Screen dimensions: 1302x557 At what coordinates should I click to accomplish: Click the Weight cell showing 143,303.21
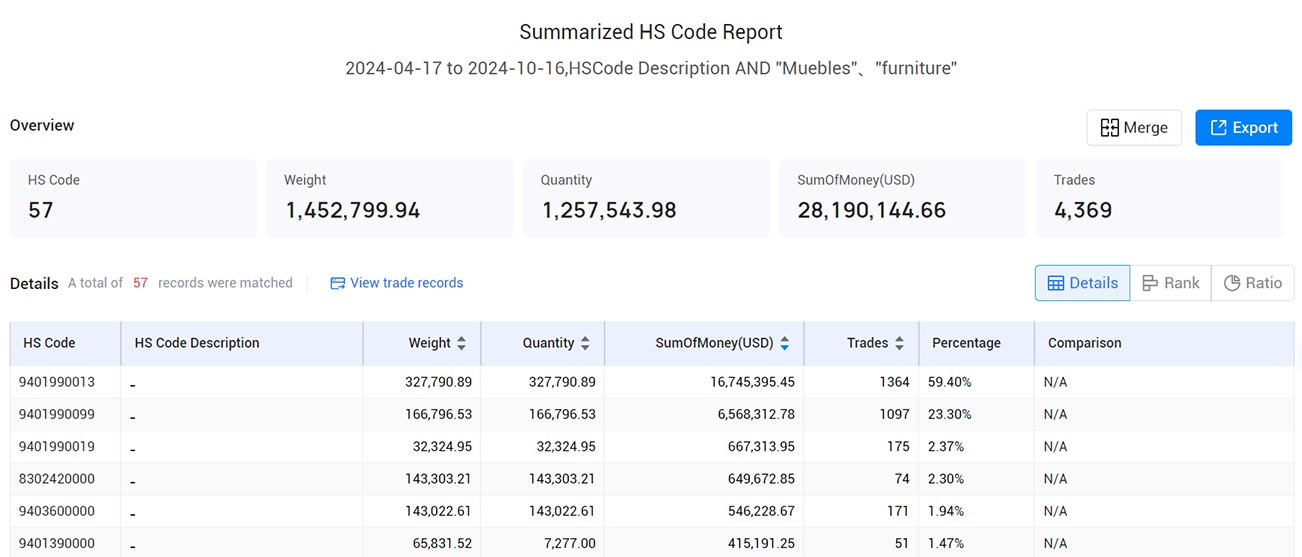(x=421, y=479)
